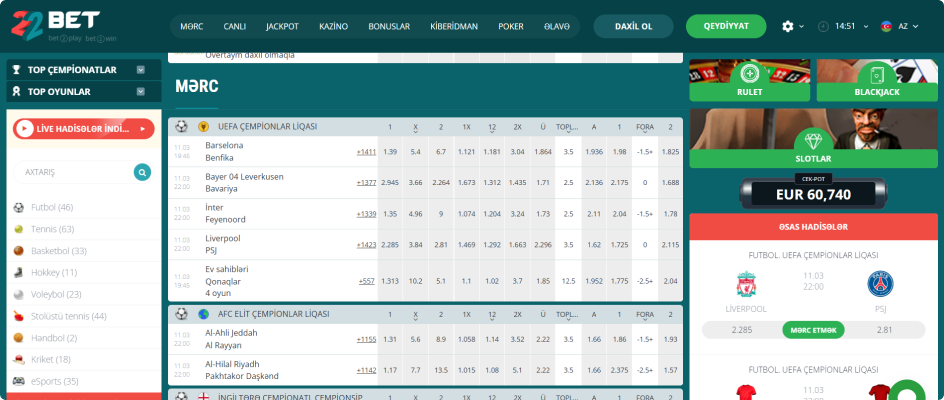Click UEFA Çempionlar Liqası trophy icon

[x=203, y=127]
